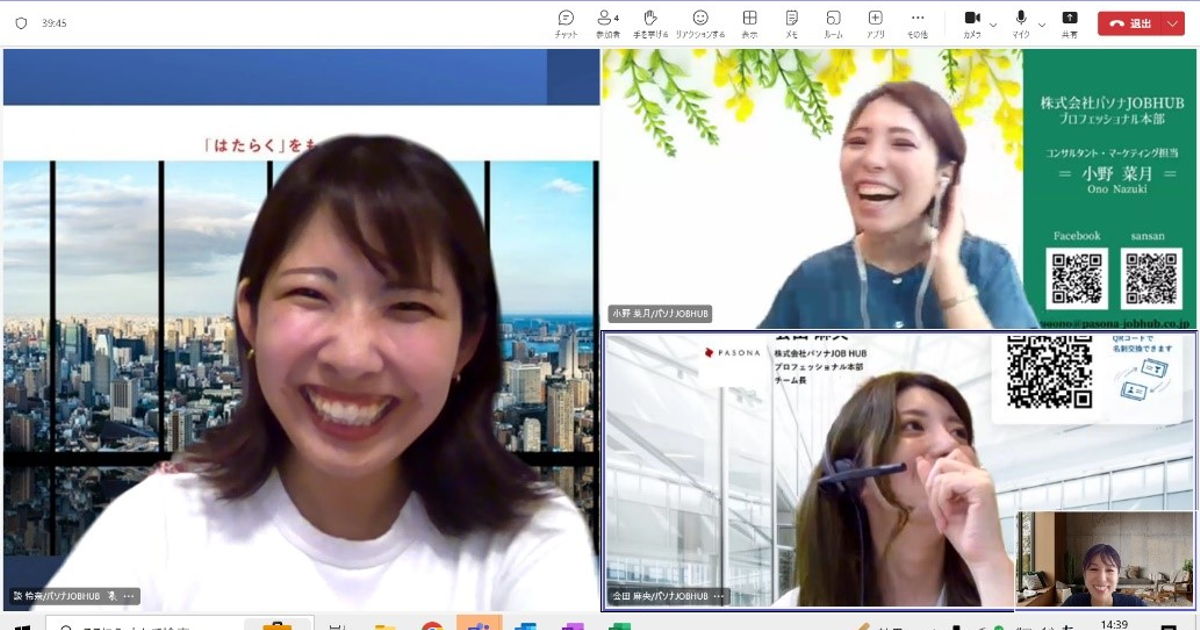Click the 裕奈/パソナJOBHUB name label
1200x630 pixels.
(57, 596)
